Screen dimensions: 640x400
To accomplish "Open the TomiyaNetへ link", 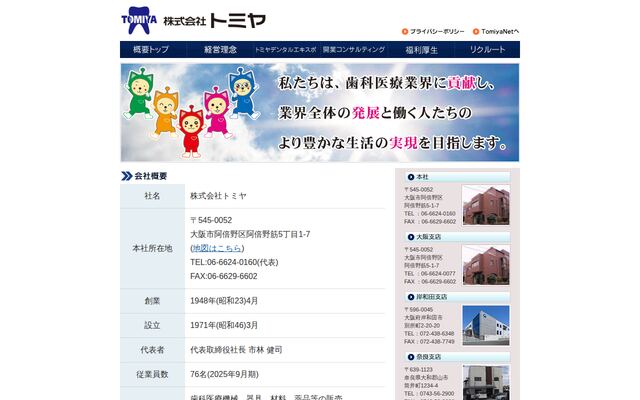I will [x=500, y=31].
